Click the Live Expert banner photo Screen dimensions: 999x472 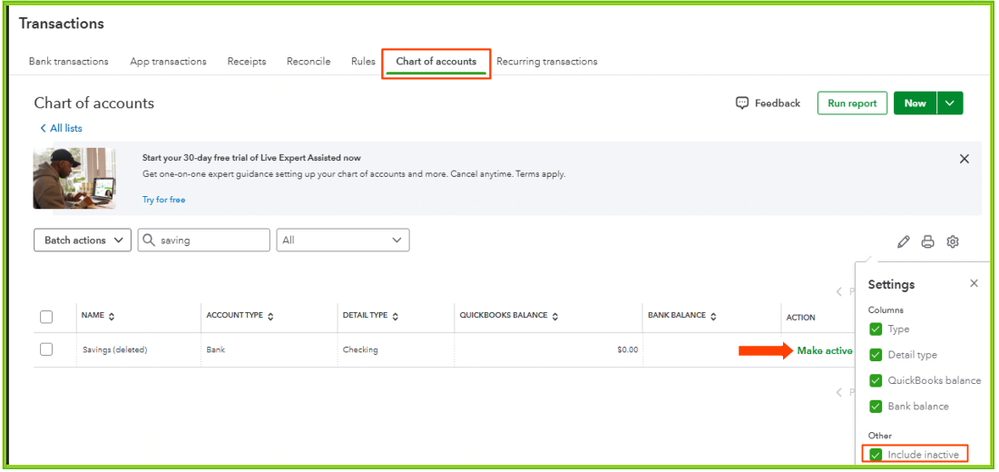(75, 178)
